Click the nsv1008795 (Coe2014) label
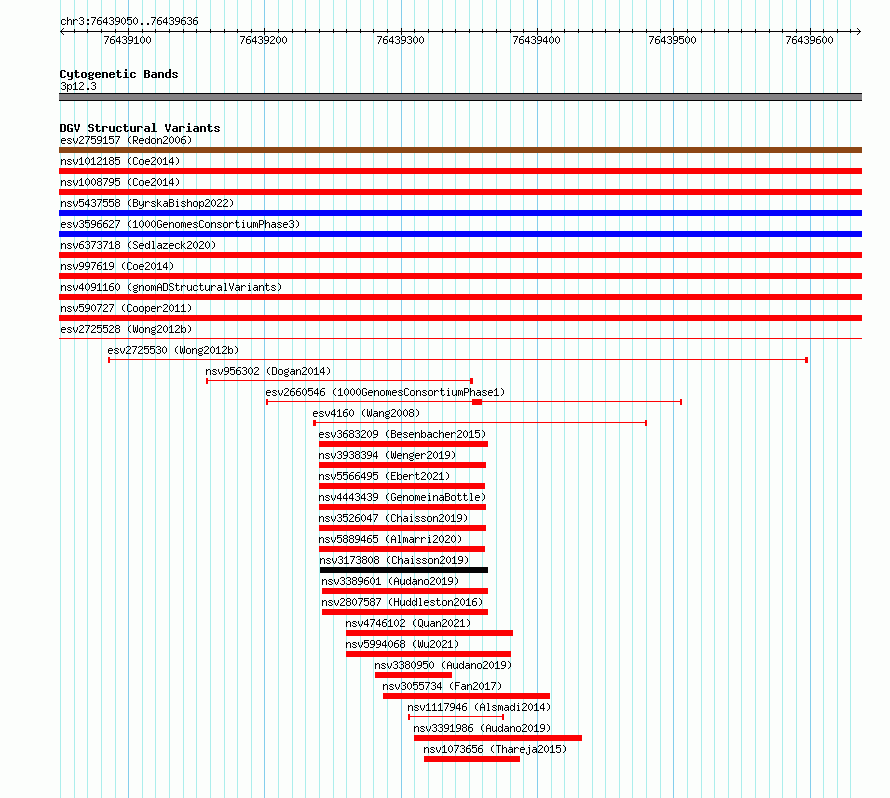890x798 pixels. 120,182
